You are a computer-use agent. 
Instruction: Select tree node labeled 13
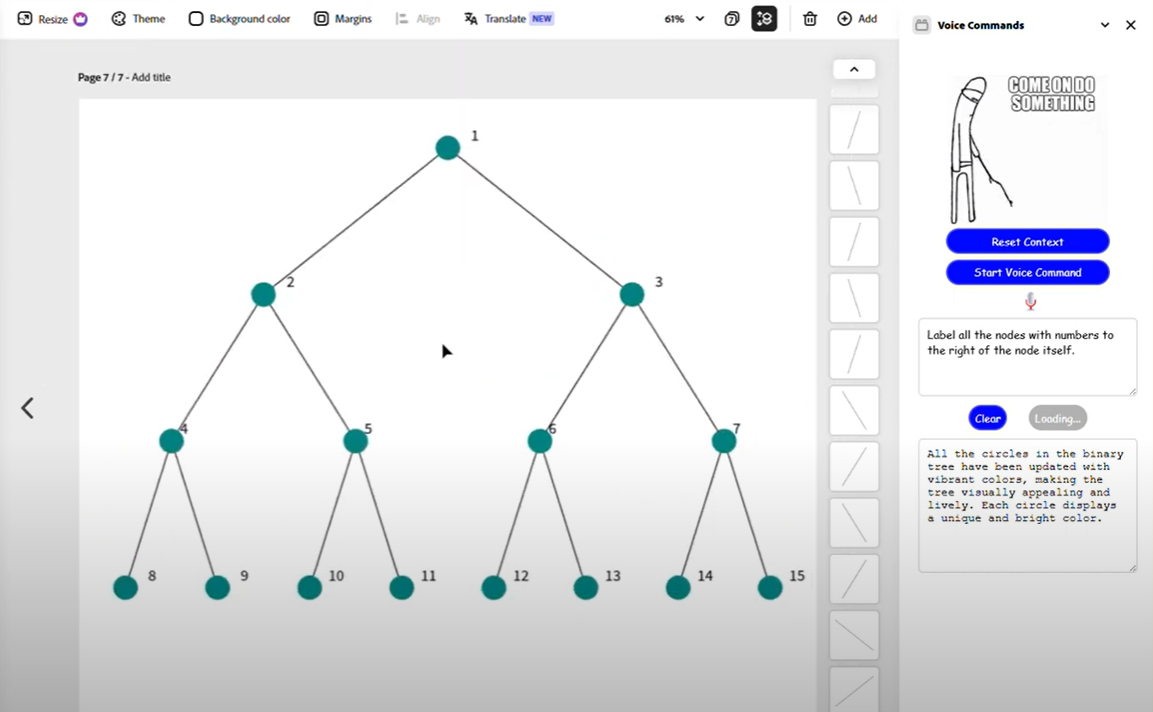point(585,587)
